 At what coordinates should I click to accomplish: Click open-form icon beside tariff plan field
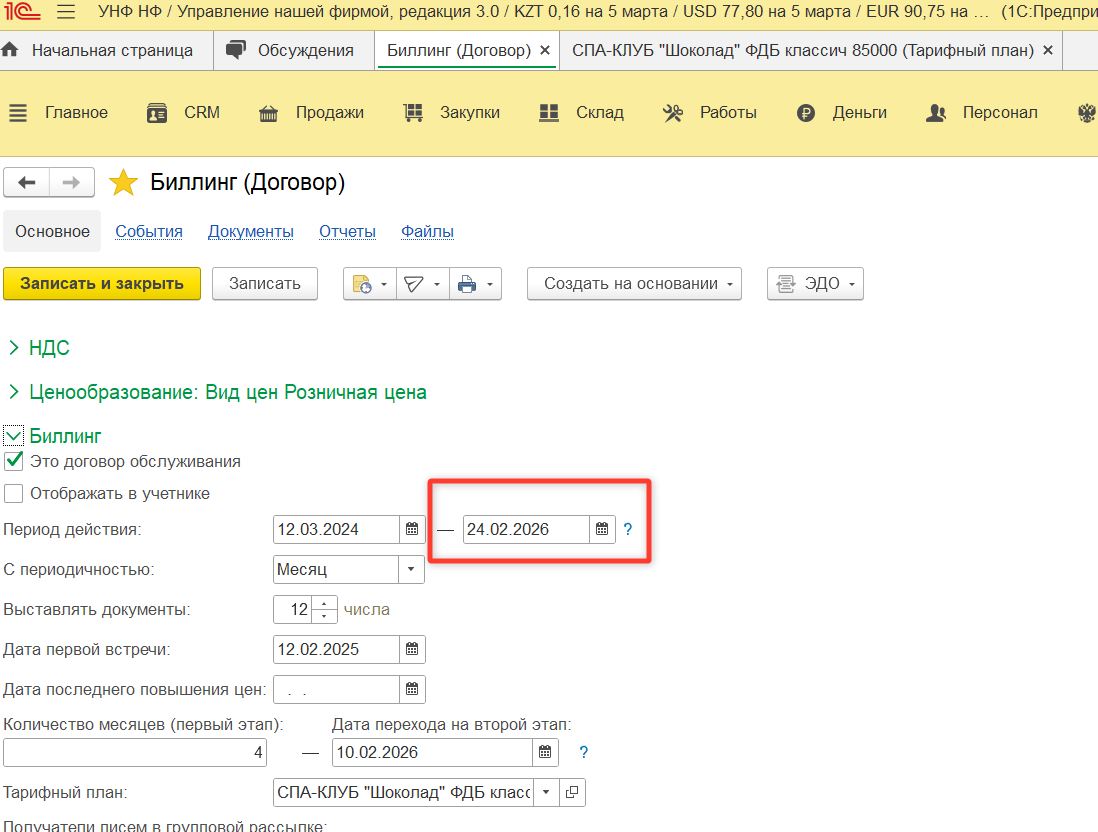point(572,792)
